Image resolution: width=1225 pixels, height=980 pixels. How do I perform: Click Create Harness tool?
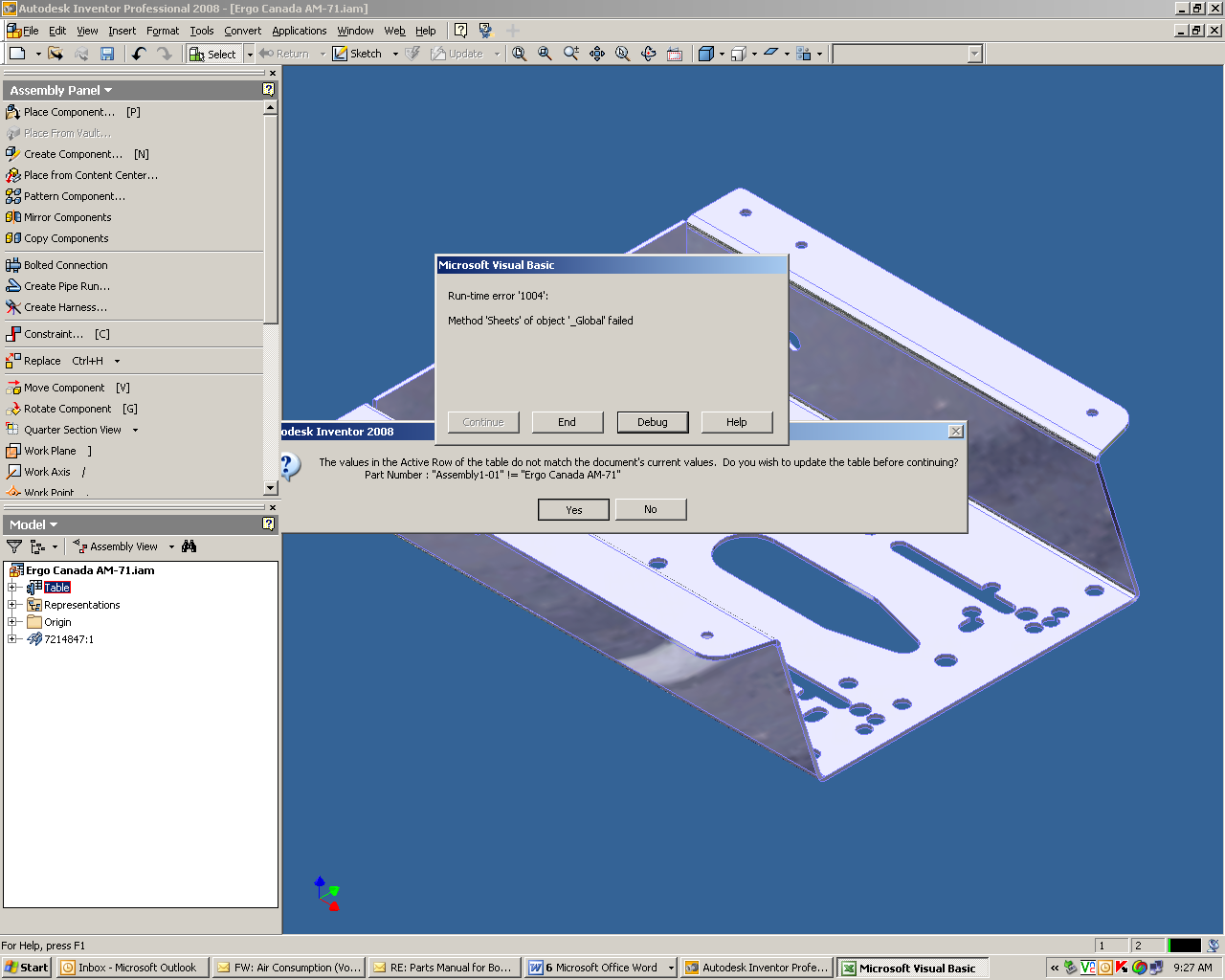pos(56,307)
